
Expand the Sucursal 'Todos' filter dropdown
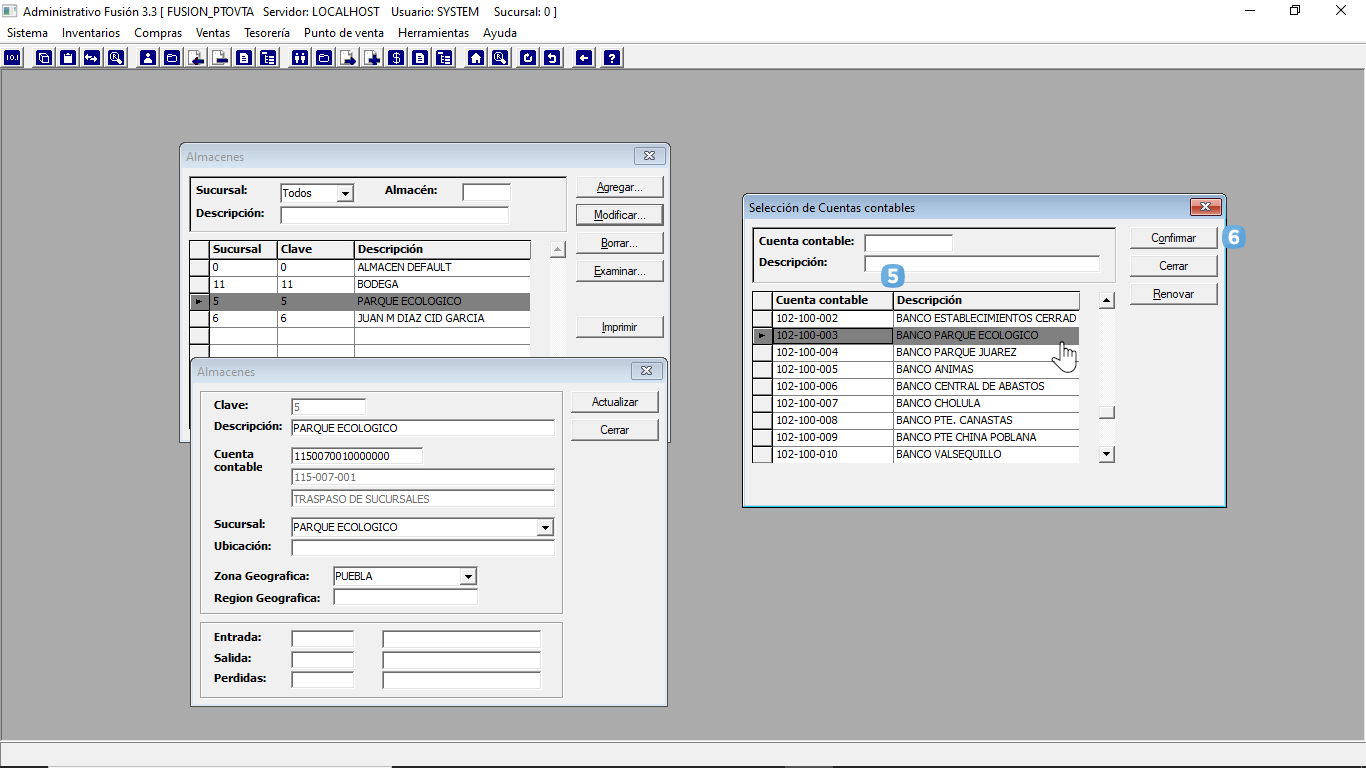coord(345,193)
